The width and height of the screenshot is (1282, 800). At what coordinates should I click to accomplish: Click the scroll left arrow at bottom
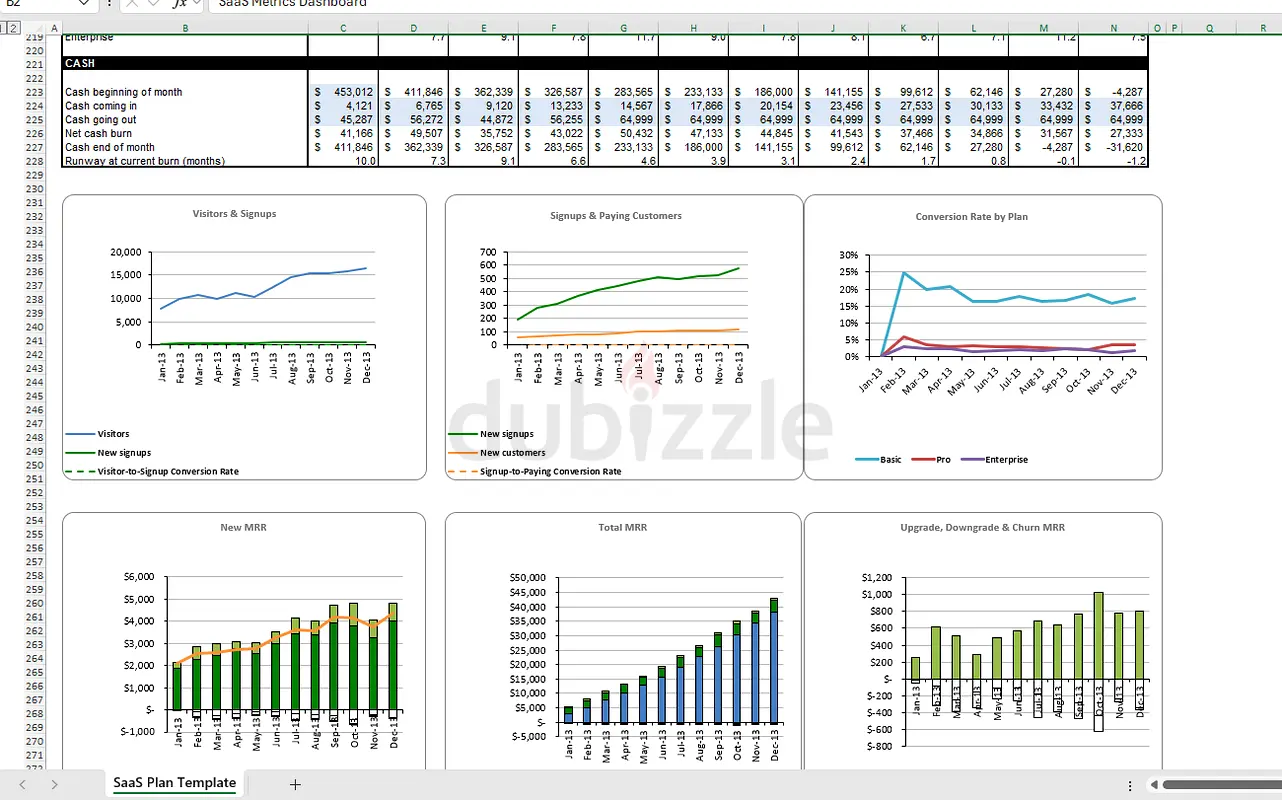click(1153, 785)
